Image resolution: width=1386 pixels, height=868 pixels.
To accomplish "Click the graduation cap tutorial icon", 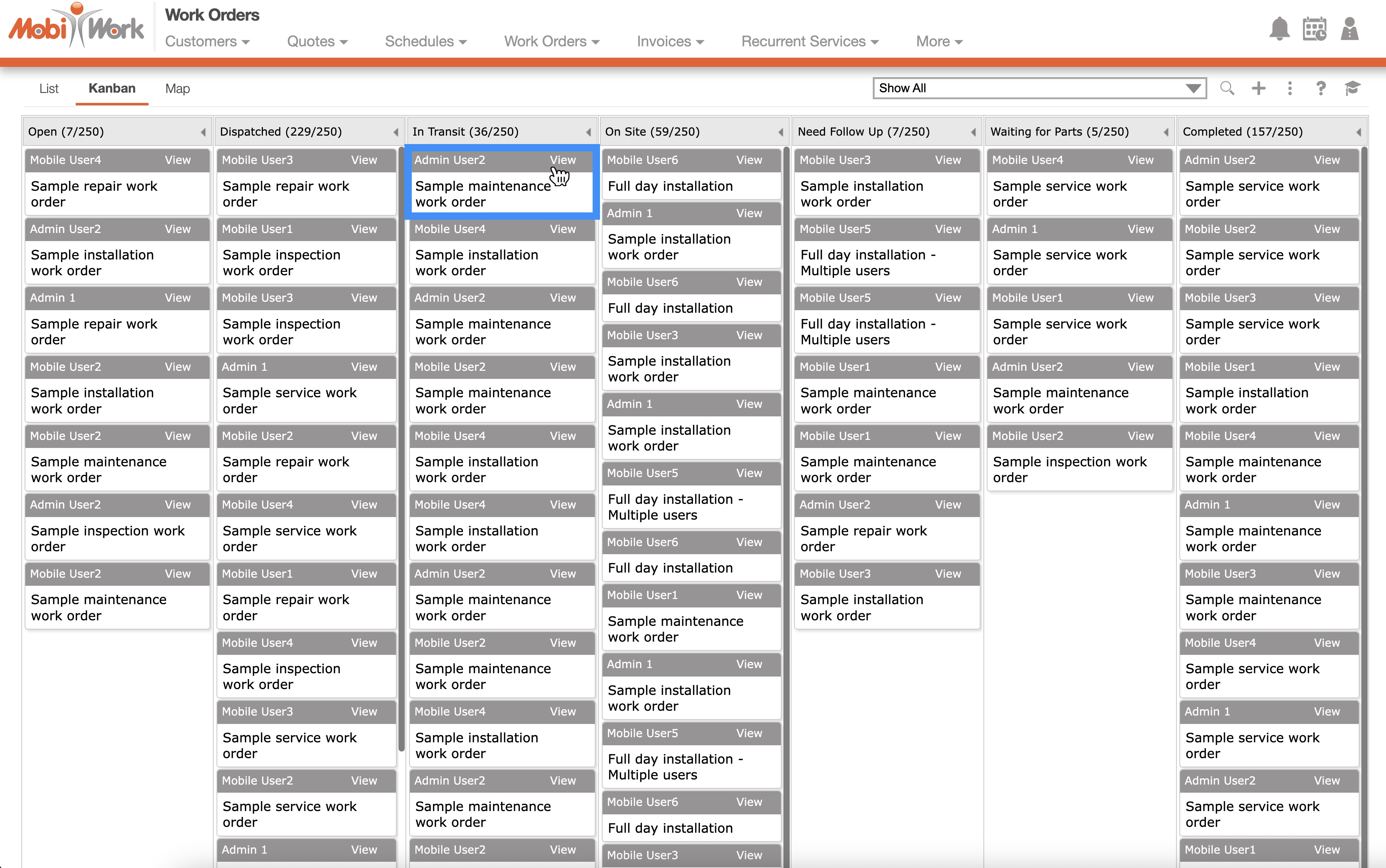I will pos(1352,89).
